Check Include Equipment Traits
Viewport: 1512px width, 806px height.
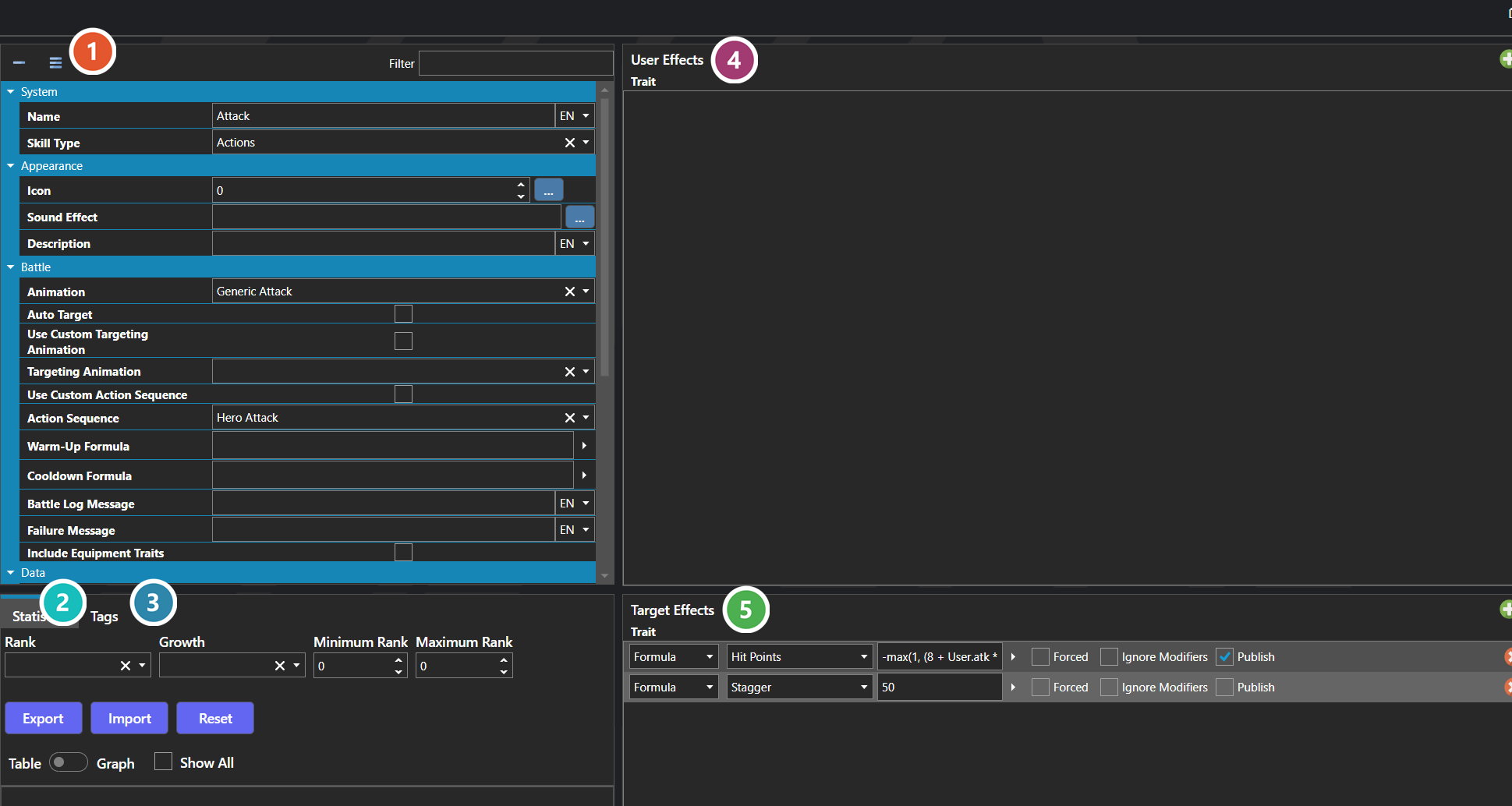click(403, 552)
